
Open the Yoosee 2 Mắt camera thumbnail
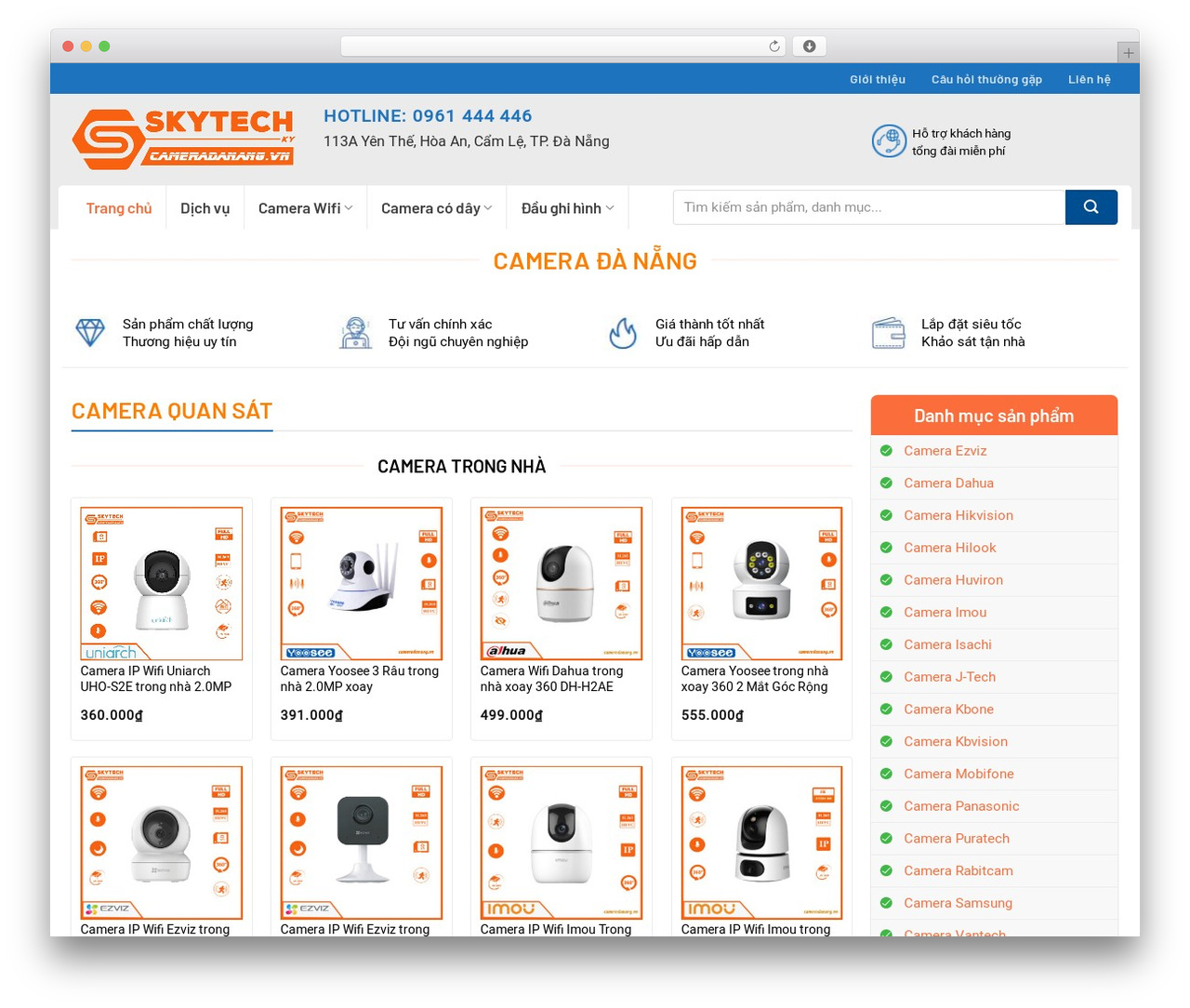point(761,584)
